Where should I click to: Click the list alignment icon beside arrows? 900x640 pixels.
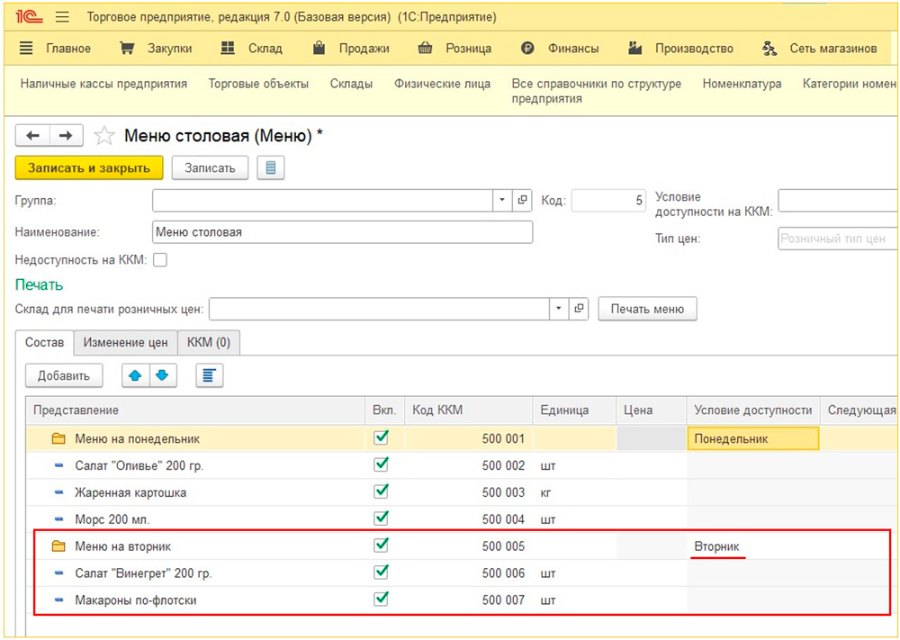tap(209, 376)
